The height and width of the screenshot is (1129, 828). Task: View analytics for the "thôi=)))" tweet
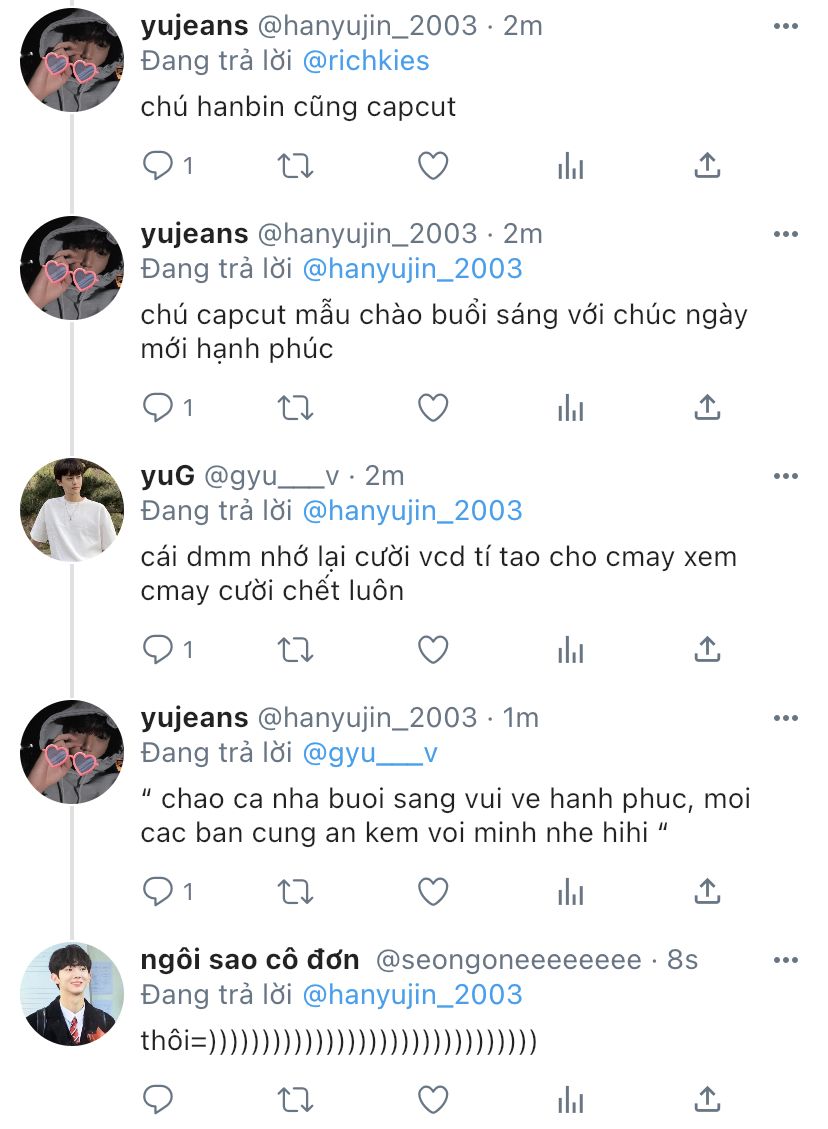[570, 1099]
